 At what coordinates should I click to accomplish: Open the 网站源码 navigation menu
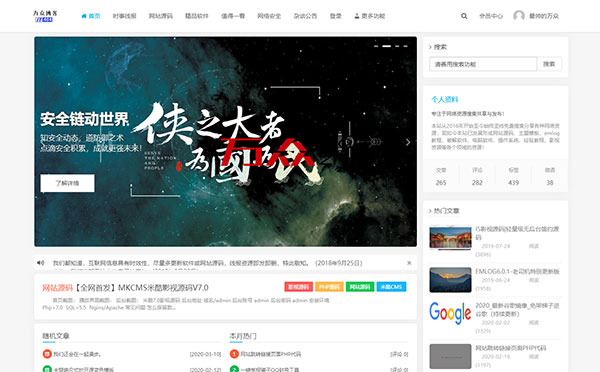pyautogui.click(x=160, y=16)
